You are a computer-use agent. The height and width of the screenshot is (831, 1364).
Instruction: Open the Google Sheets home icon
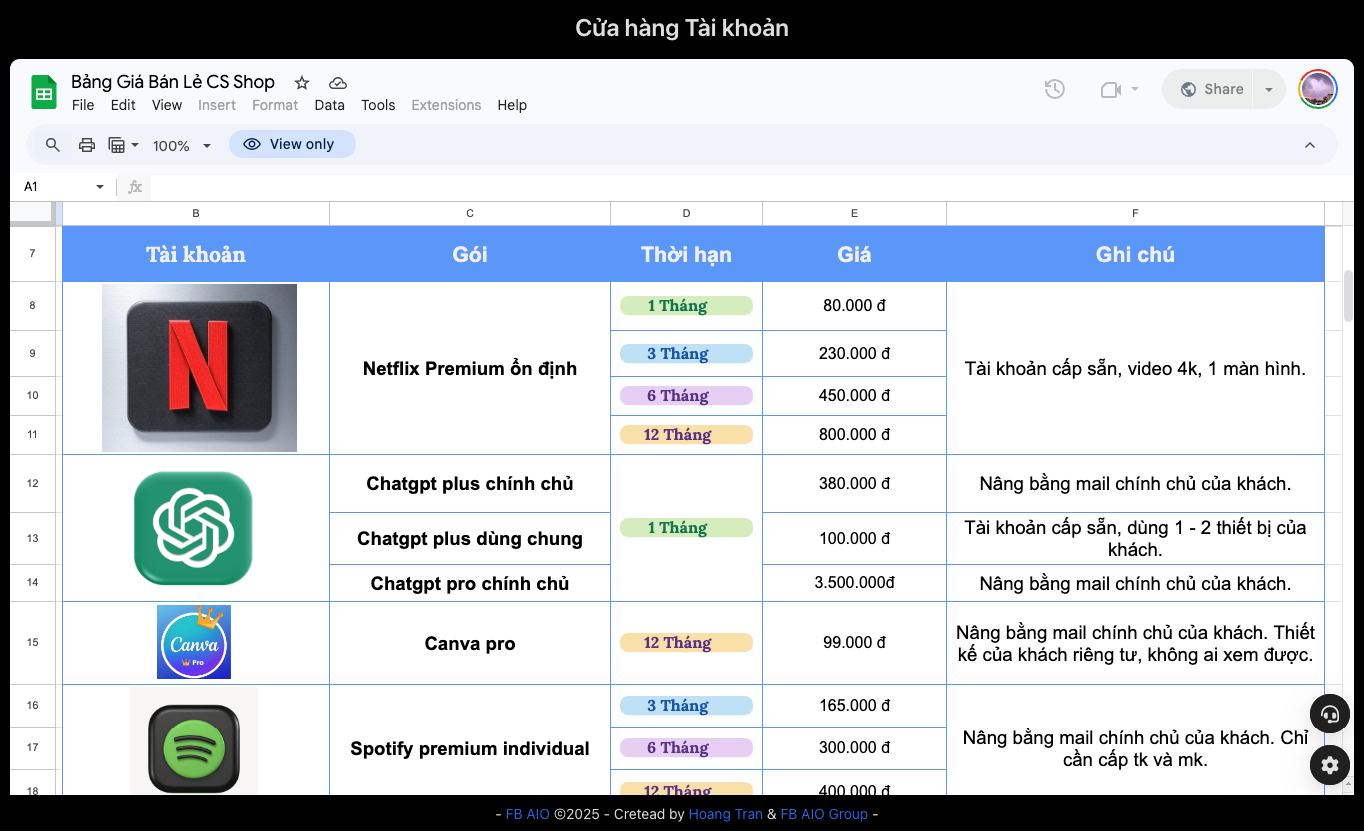pyautogui.click(x=44, y=92)
